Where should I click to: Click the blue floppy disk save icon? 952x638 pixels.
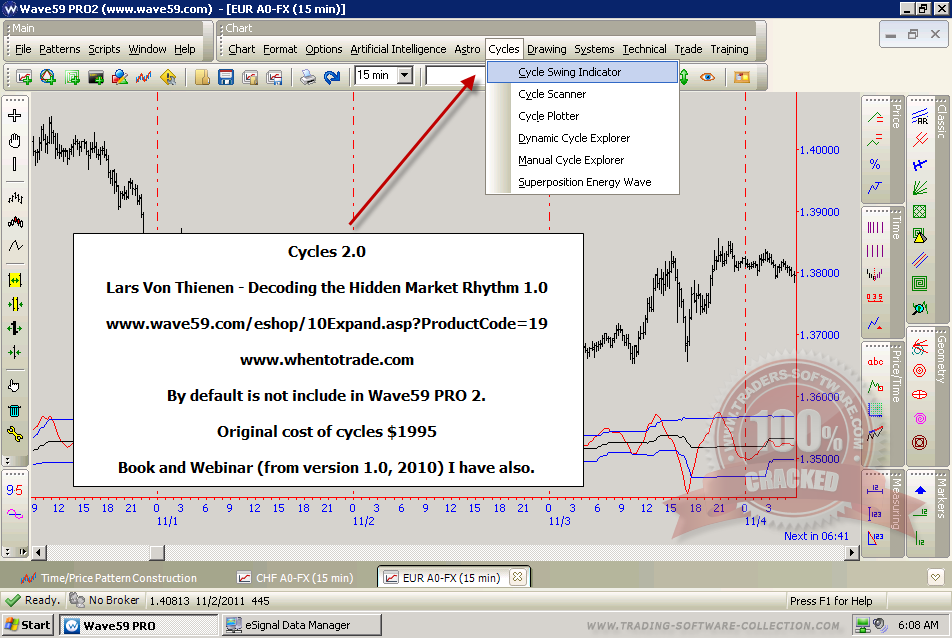click(226, 77)
